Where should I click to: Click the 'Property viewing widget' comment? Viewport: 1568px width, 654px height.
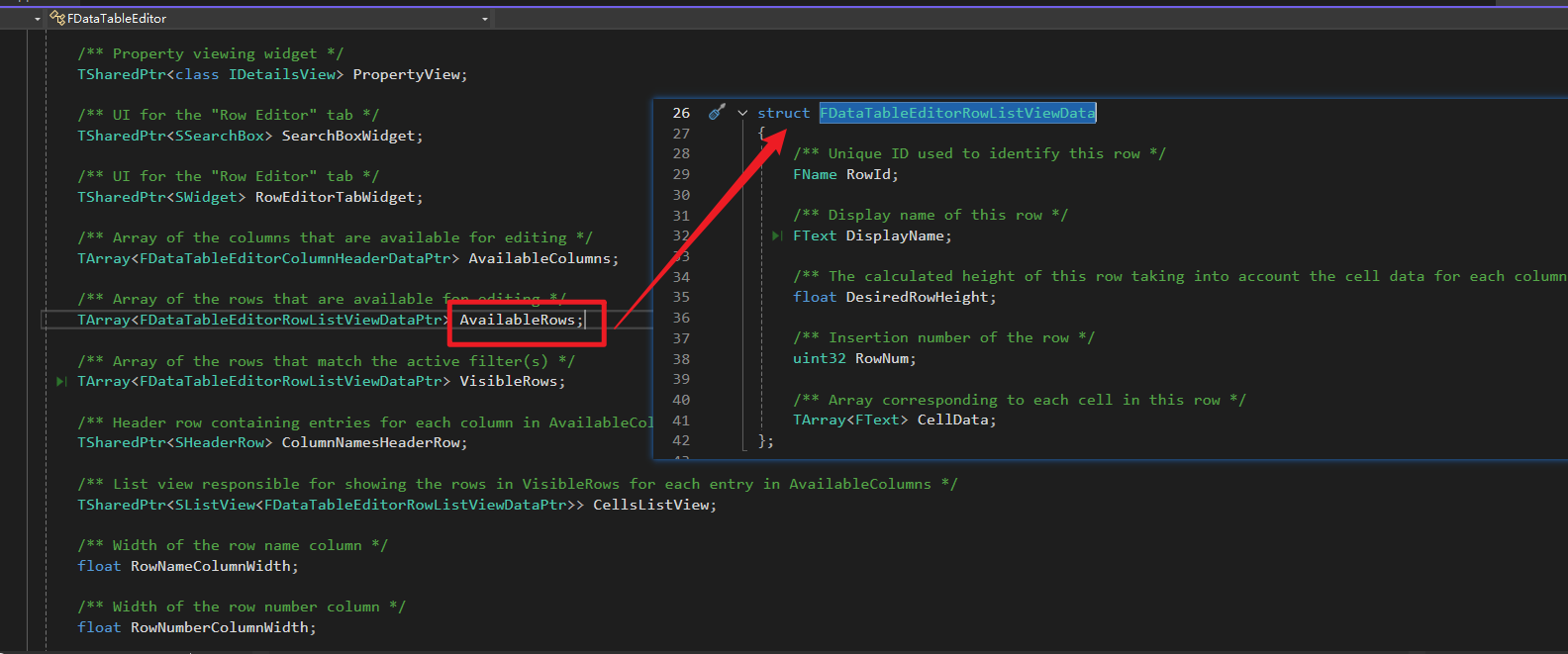pyautogui.click(x=211, y=53)
